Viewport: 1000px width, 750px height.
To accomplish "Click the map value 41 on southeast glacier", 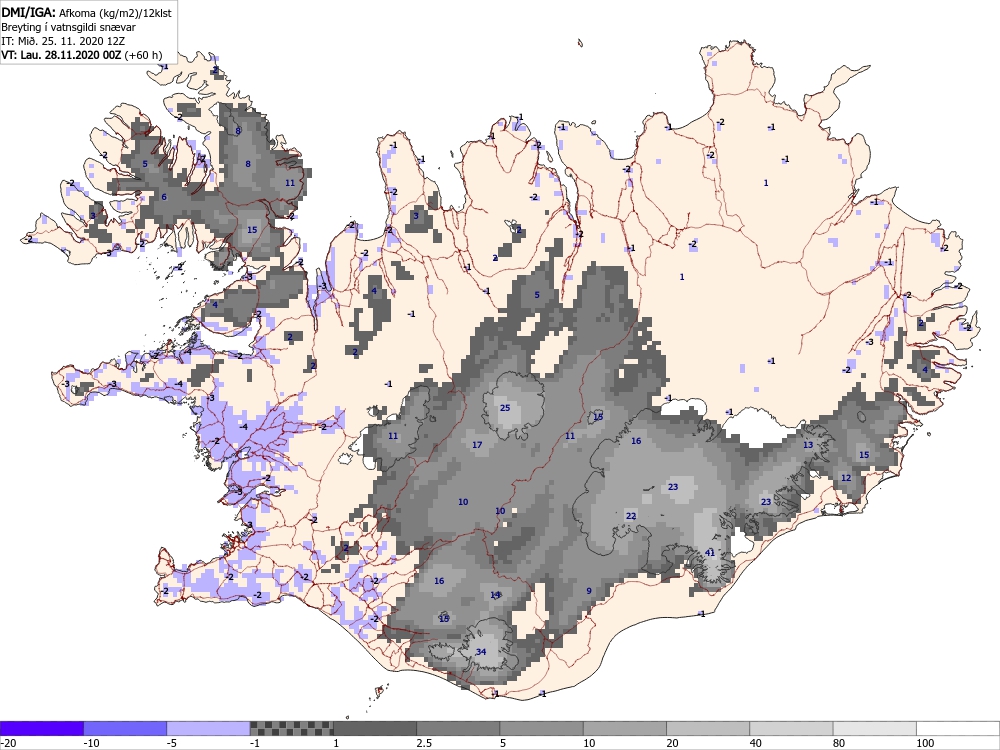I will tap(710, 552).
